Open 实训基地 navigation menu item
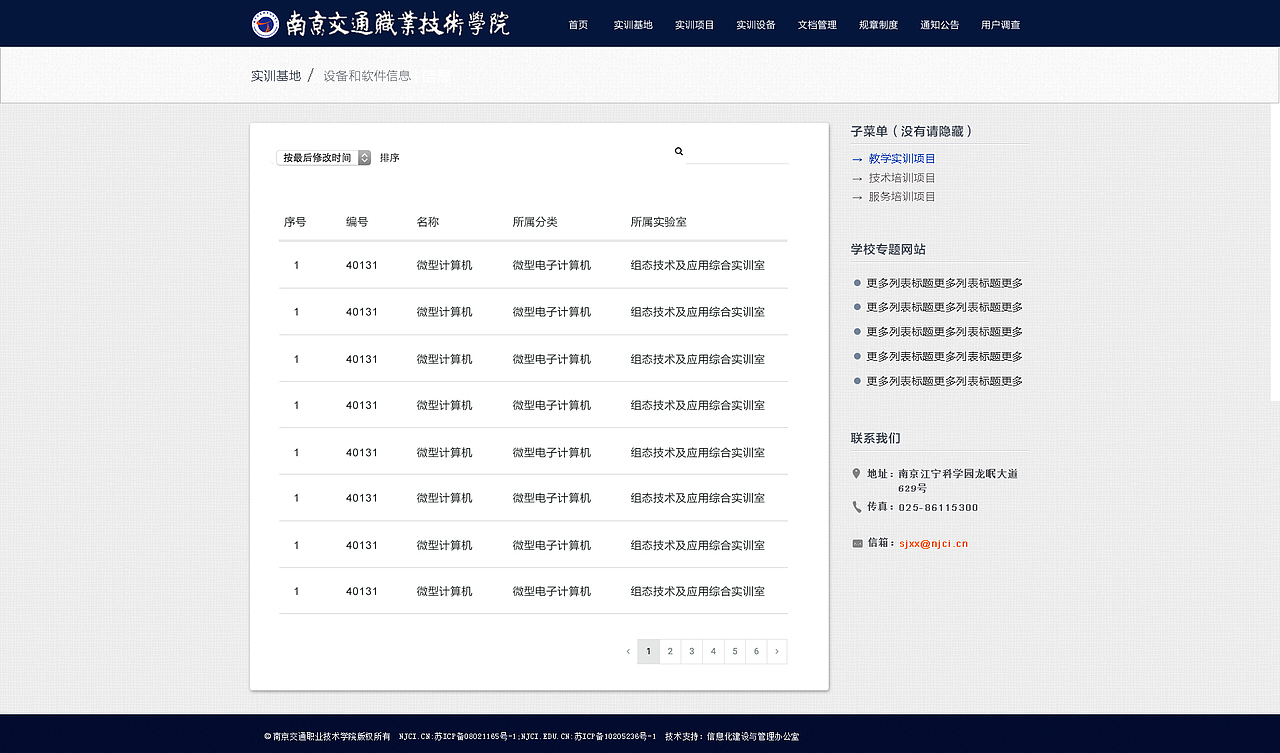Viewport: 1280px width, 753px height. 633,25
